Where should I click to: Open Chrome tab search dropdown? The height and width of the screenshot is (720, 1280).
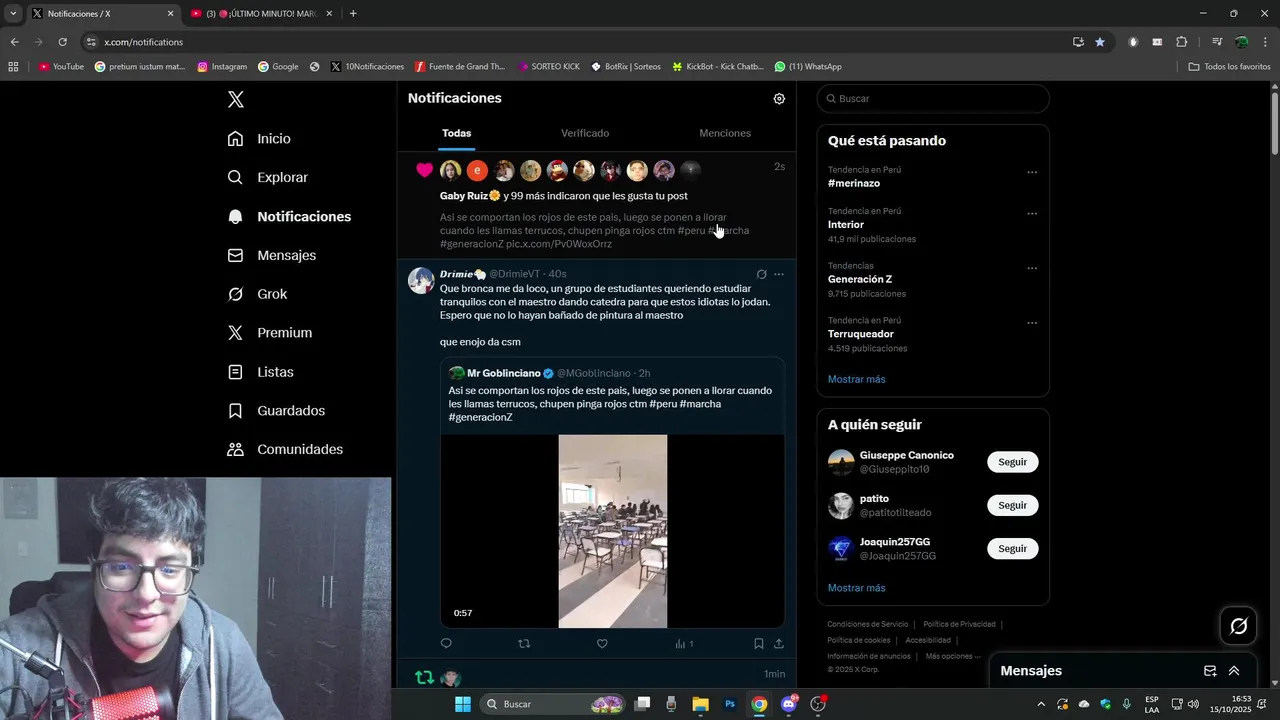pos(13,14)
